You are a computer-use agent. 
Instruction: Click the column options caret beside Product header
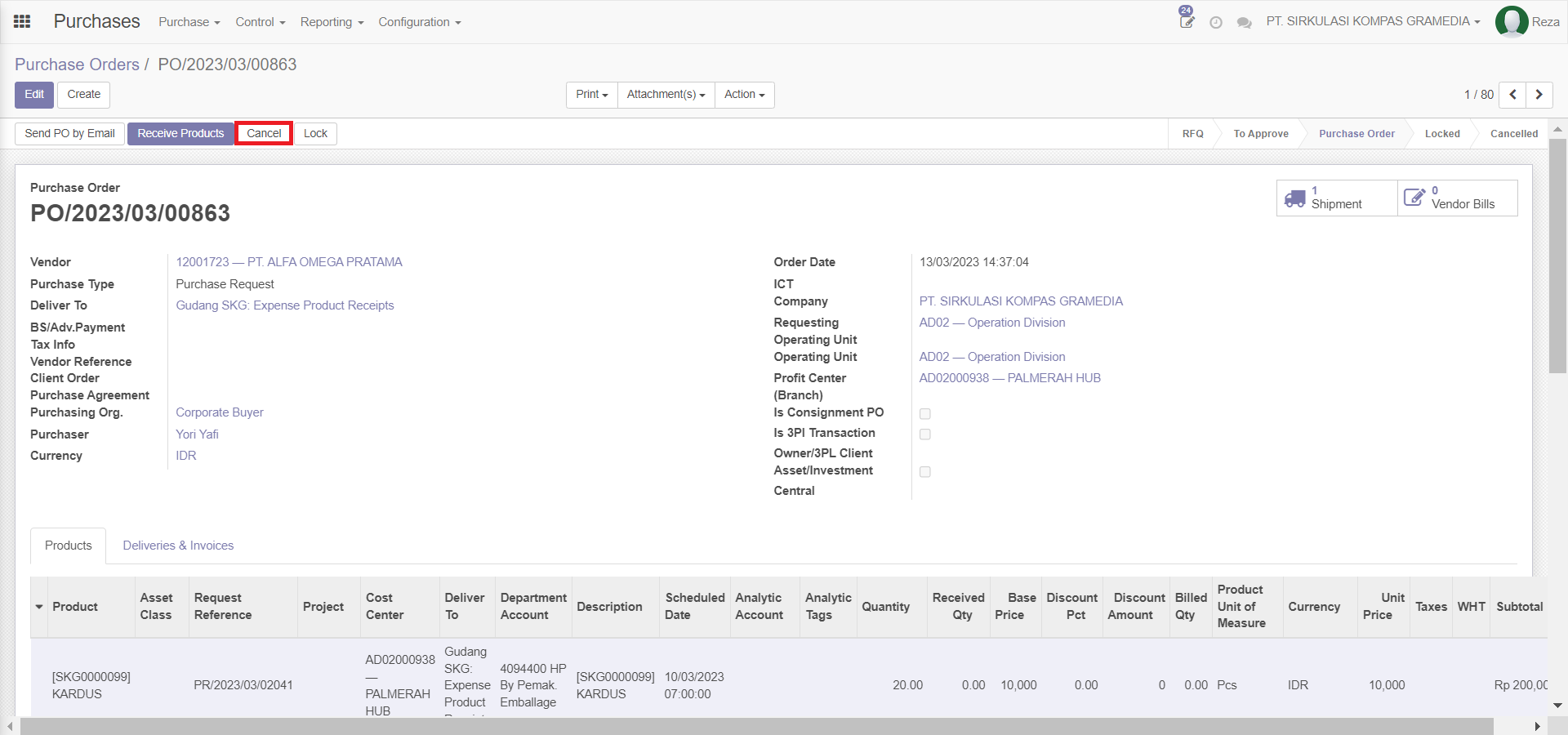click(39, 607)
